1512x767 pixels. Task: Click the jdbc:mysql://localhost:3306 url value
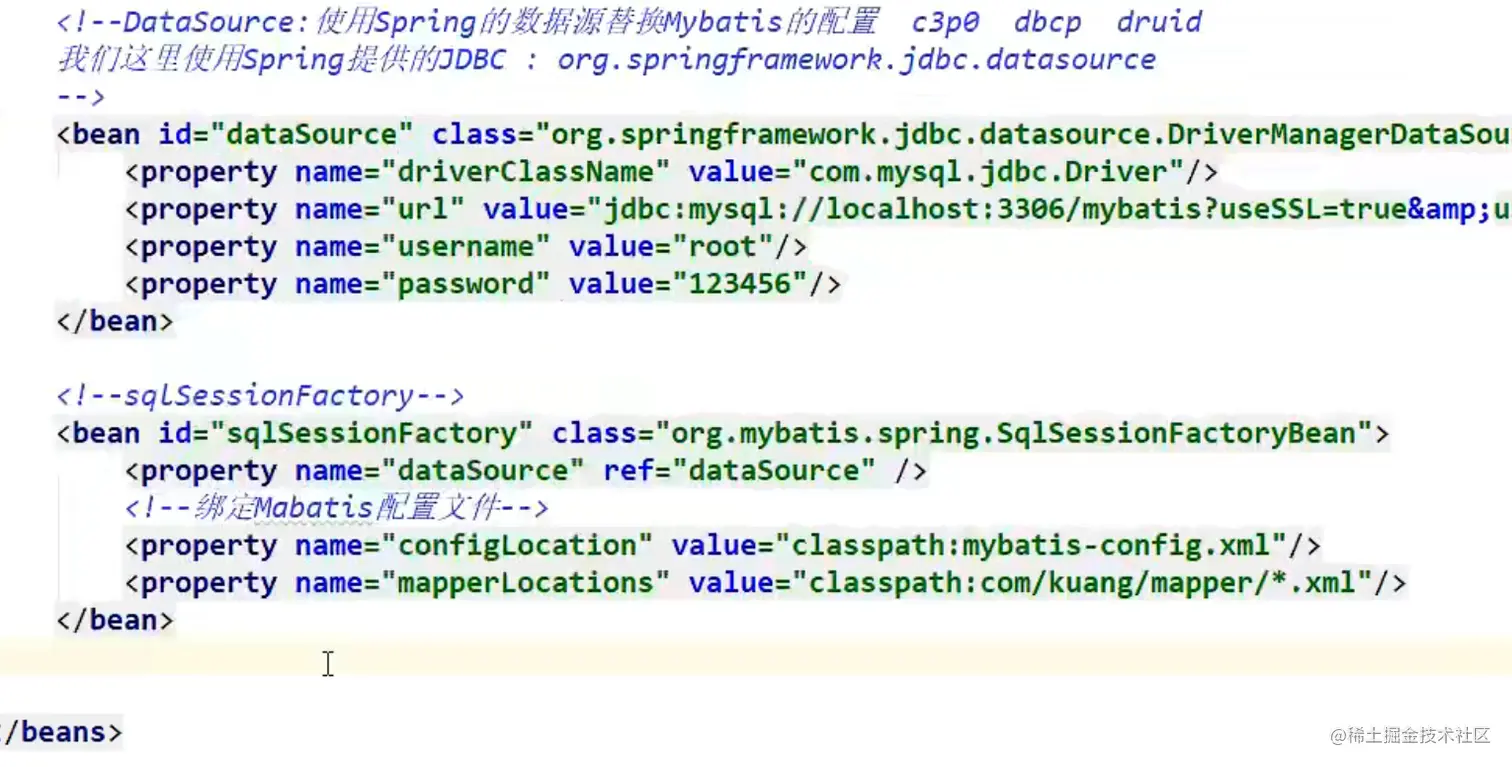tap(1048, 210)
